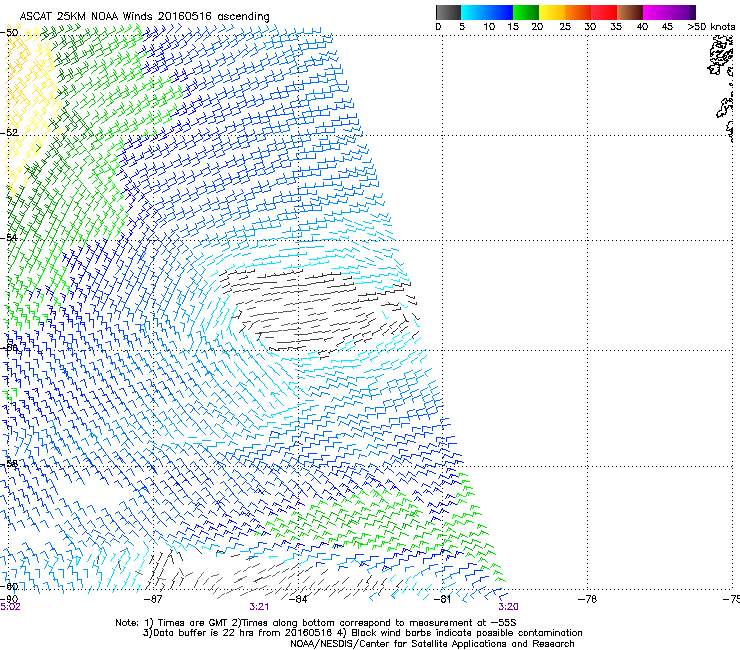
Task: Click the purple '3:20' time label
Action: tap(508, 607)
